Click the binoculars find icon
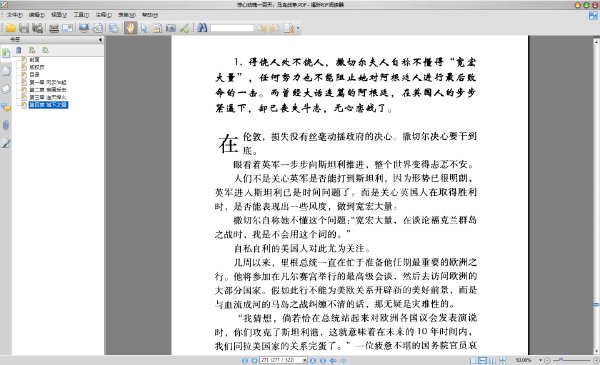600x365 pixels. point(202,28)
